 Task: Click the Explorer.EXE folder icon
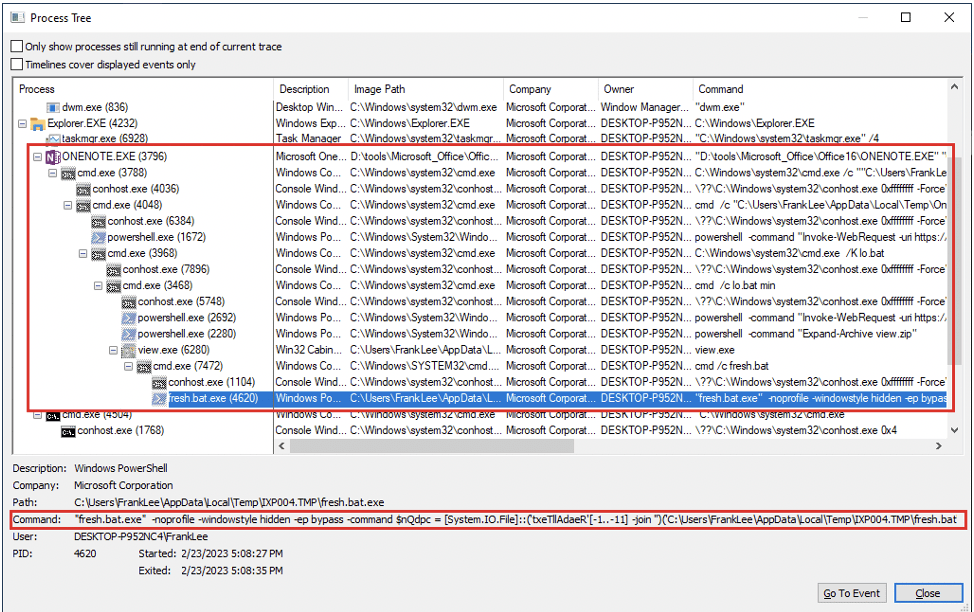pyautogui.click(x=39, y=124)
